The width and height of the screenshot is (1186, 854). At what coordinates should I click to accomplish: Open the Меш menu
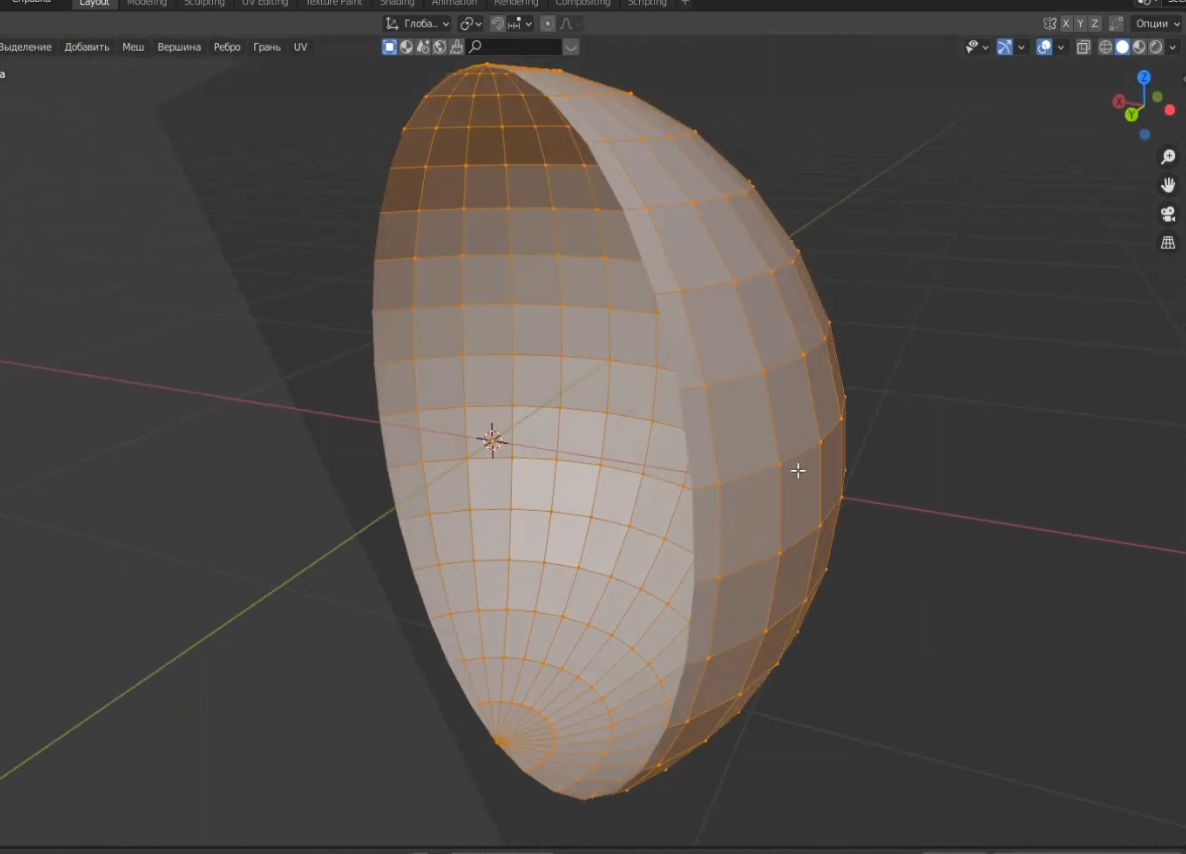132,46
